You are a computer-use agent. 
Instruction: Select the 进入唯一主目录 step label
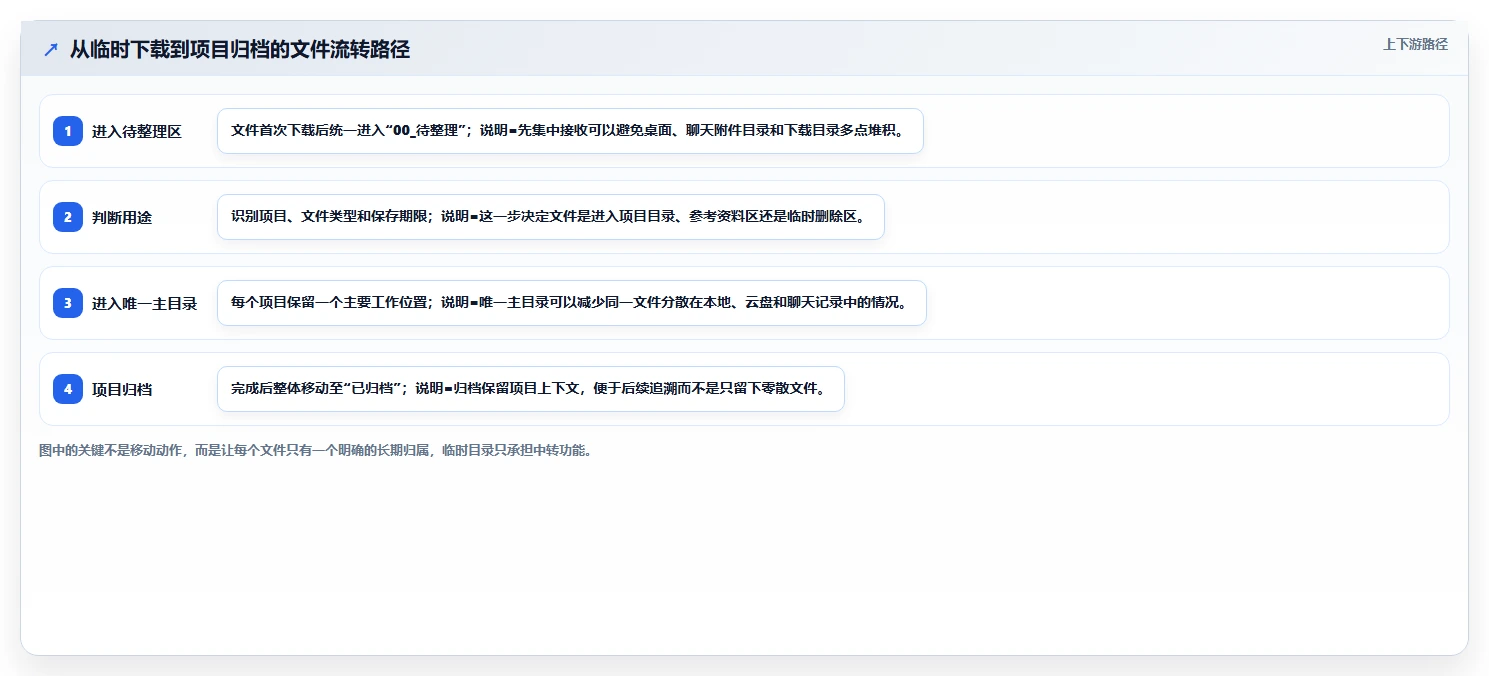tap(145, 303)
